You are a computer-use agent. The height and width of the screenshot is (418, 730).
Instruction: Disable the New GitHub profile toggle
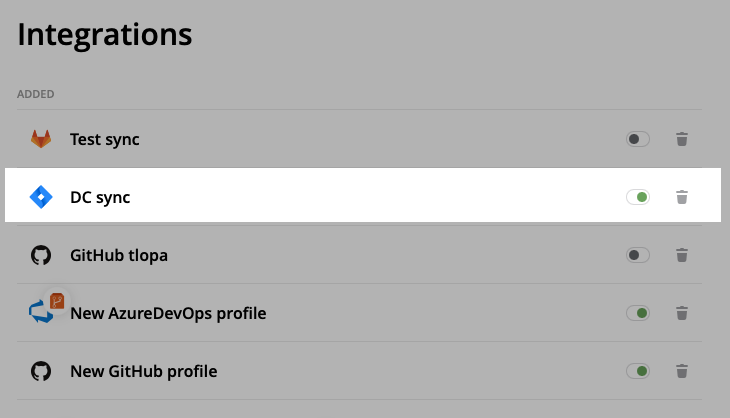(x=638, y=371)
